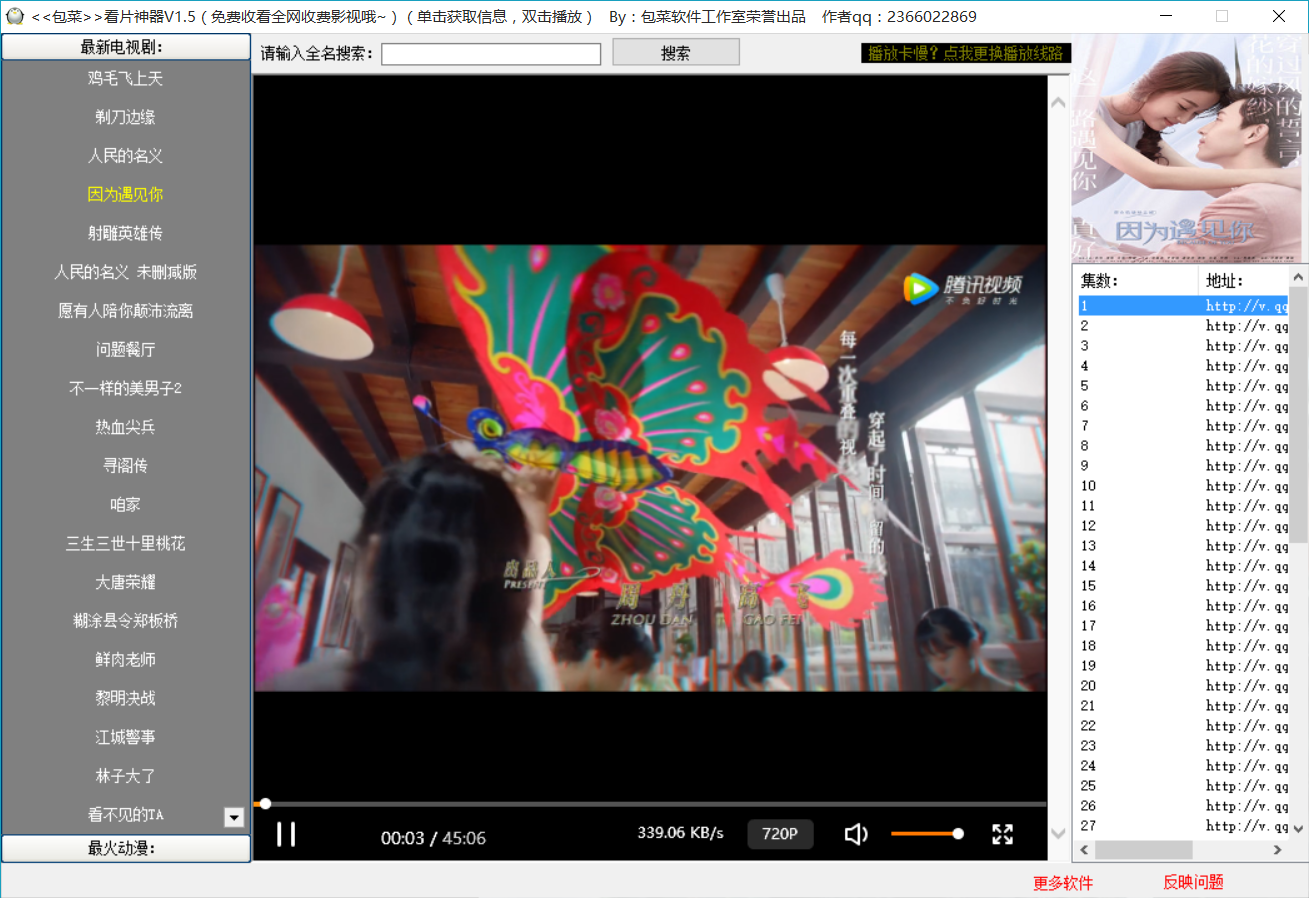
Task: Click the Tencent Video logo watermark
Action: coord(962,289)
